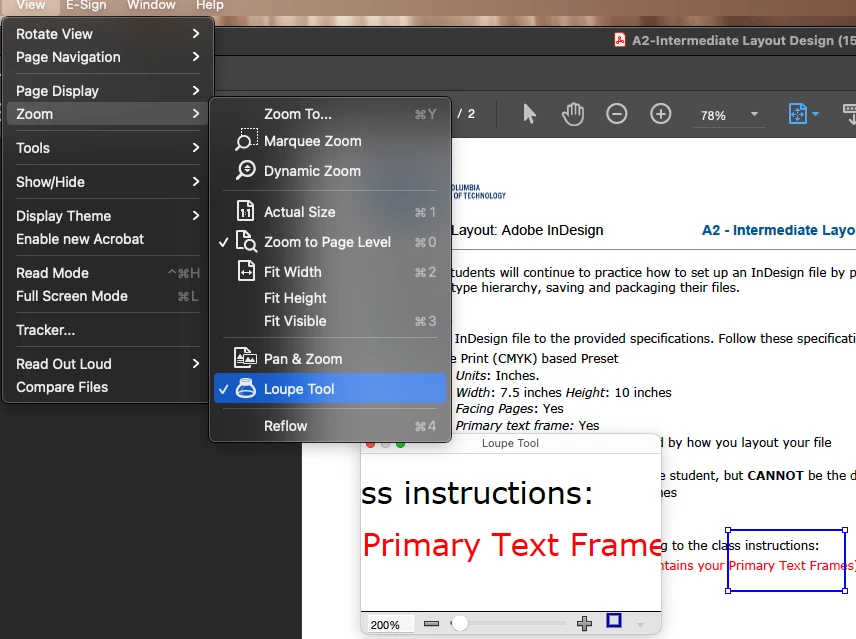Select Compare Files
The image size is (856, 639).
108,387
